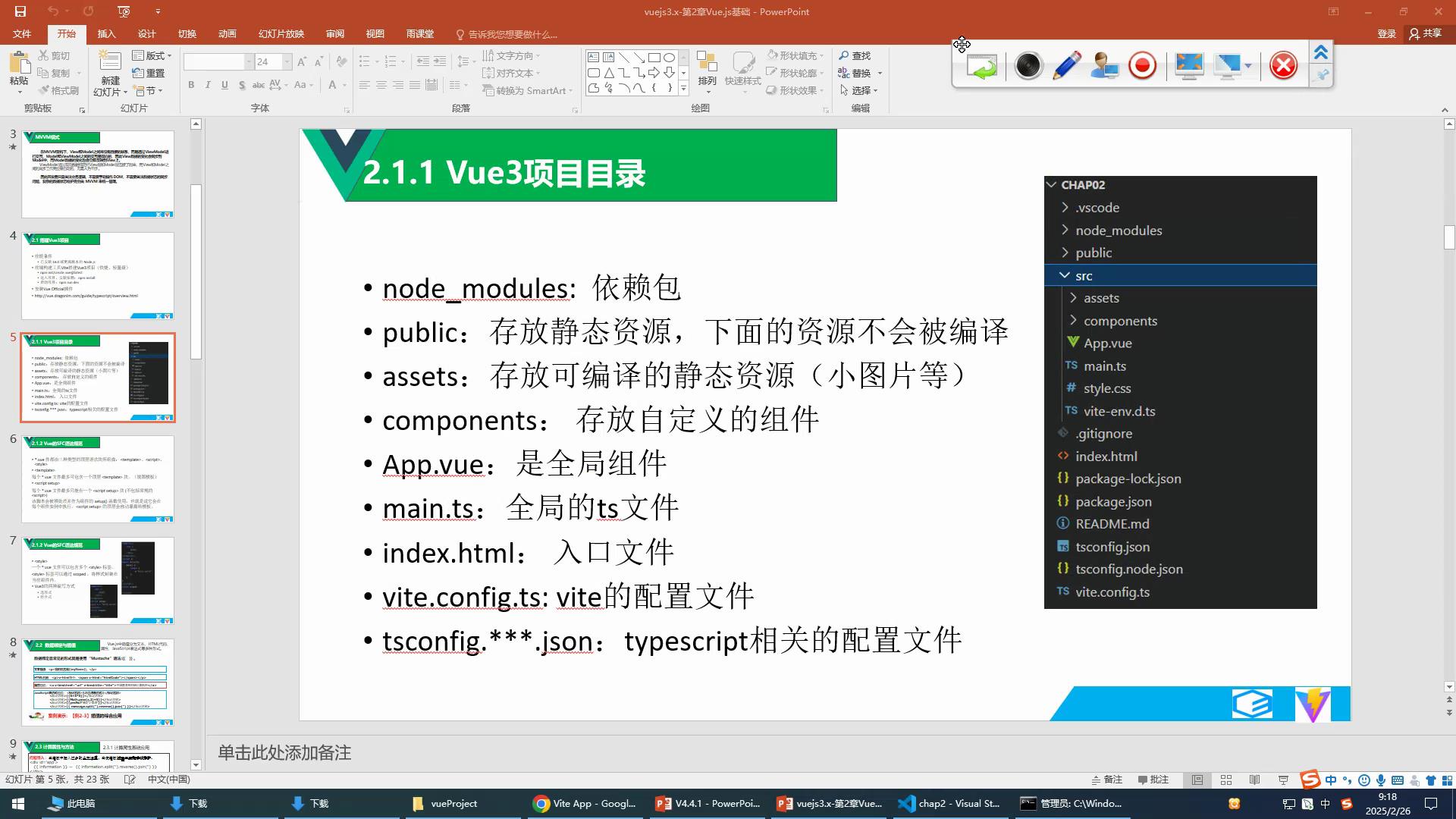Collapse floating toolbar with double up arrows

tap(1321, 52)
